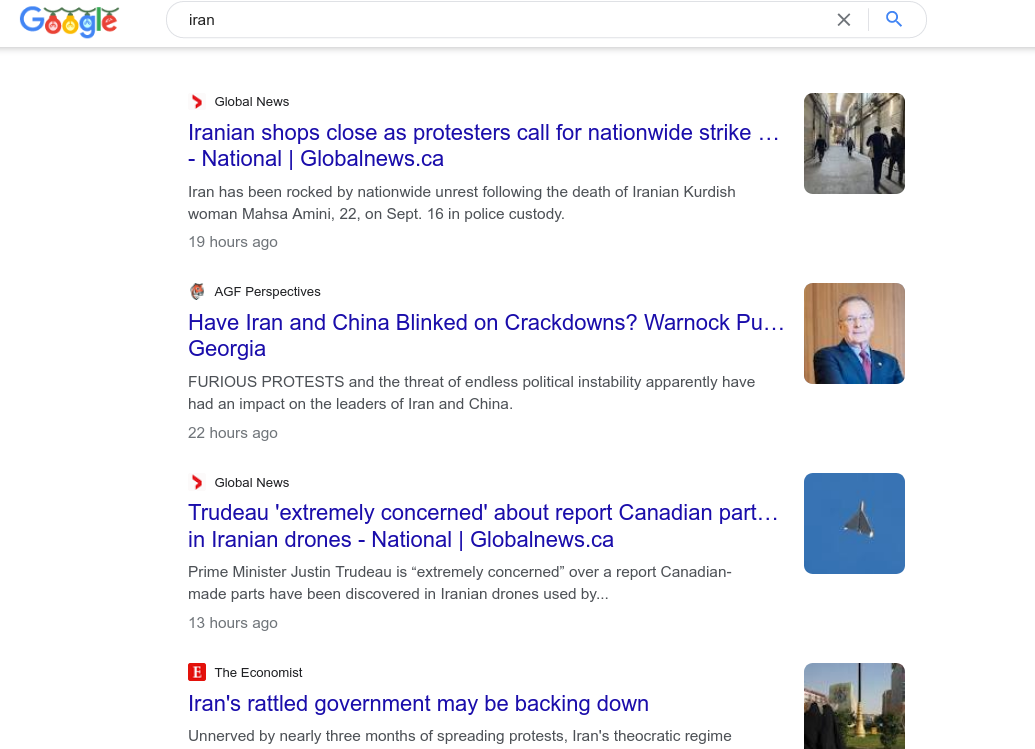Click the AGF Perspectives favicon
The image size is (1035, 749).
[197, 291]
